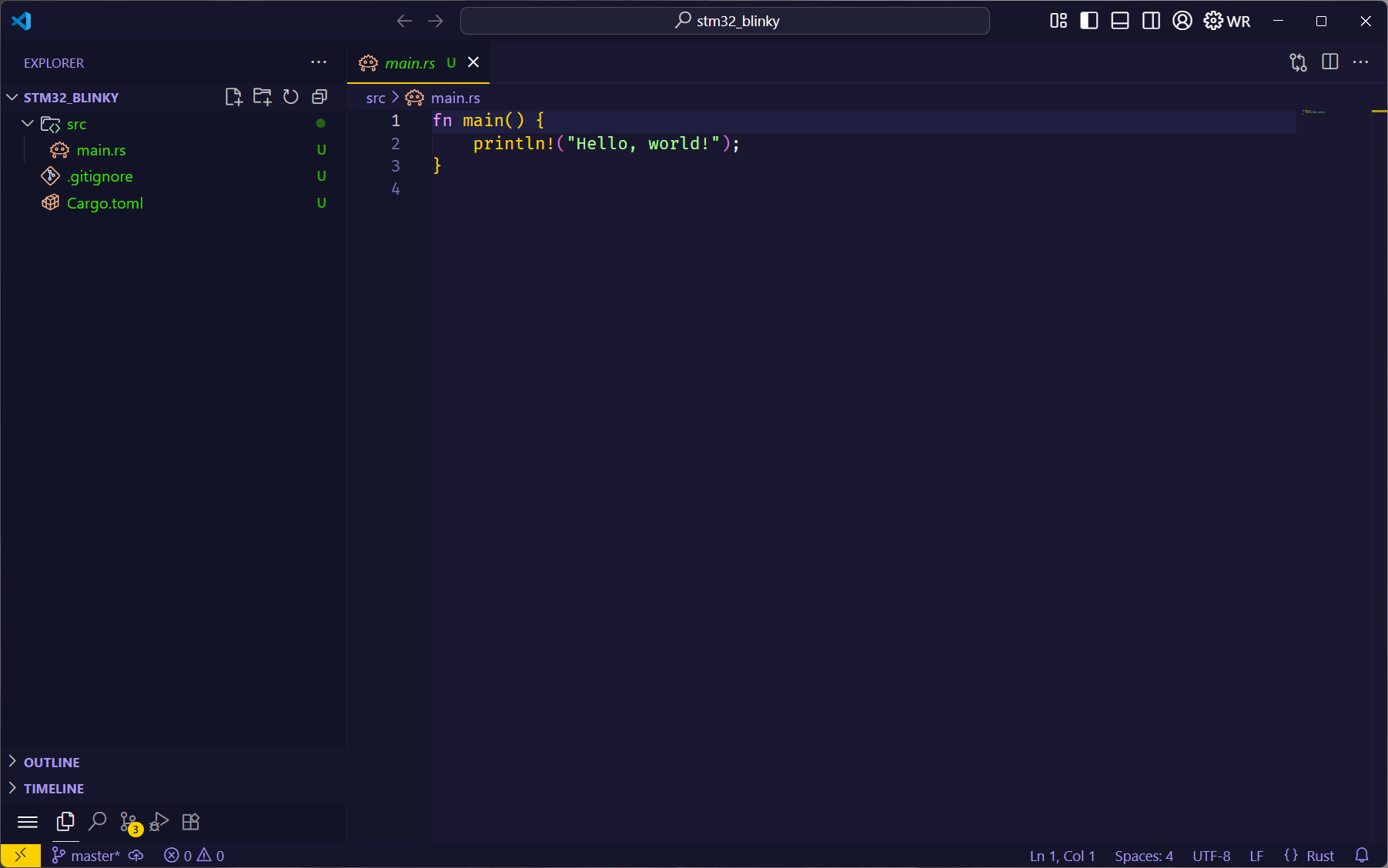Click the New Folder icon in Explorer
The height and width of the screenshot is (868, 1388).
(262, 97)
